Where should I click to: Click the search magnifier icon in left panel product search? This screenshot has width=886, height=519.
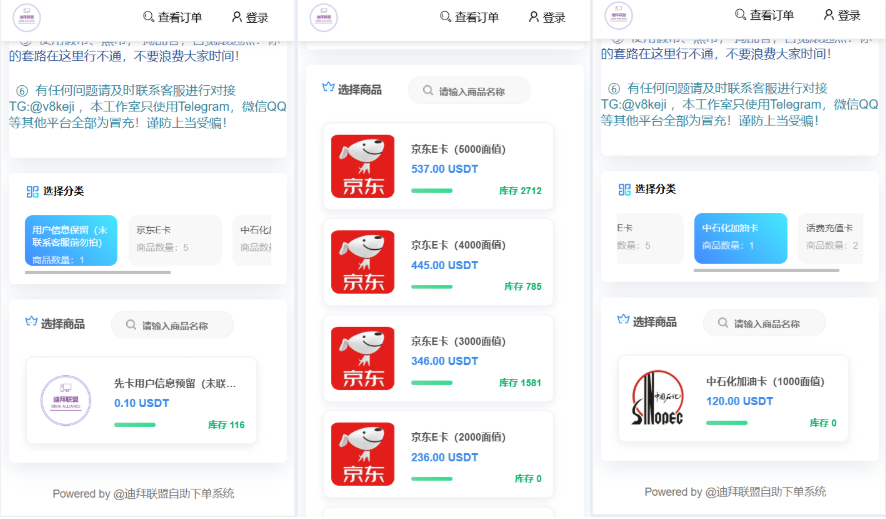[131, 325]
